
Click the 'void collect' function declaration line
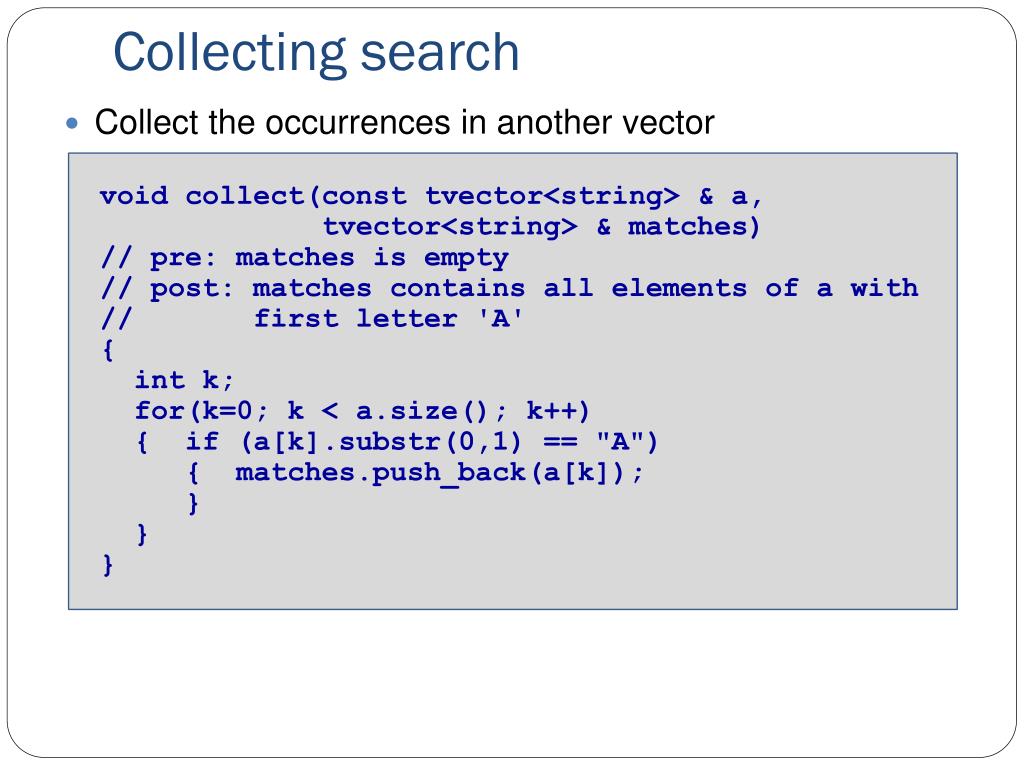pyautogui.click(x=430, y=196)
